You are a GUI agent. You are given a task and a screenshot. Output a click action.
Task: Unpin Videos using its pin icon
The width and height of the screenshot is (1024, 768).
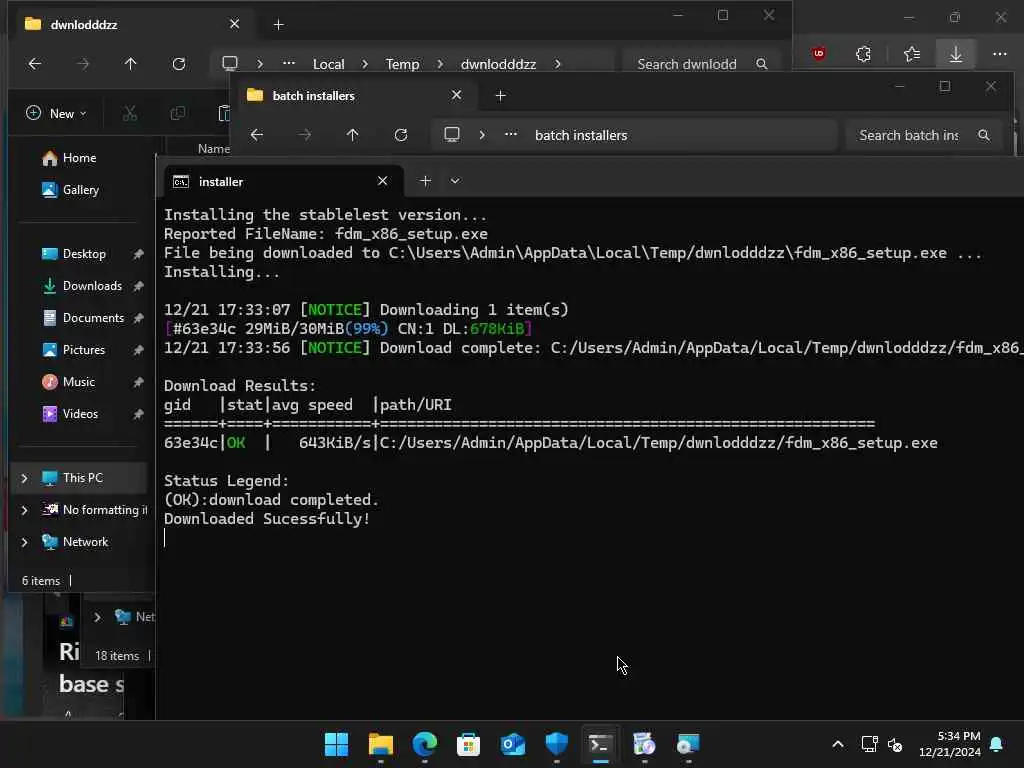[138, 414]
